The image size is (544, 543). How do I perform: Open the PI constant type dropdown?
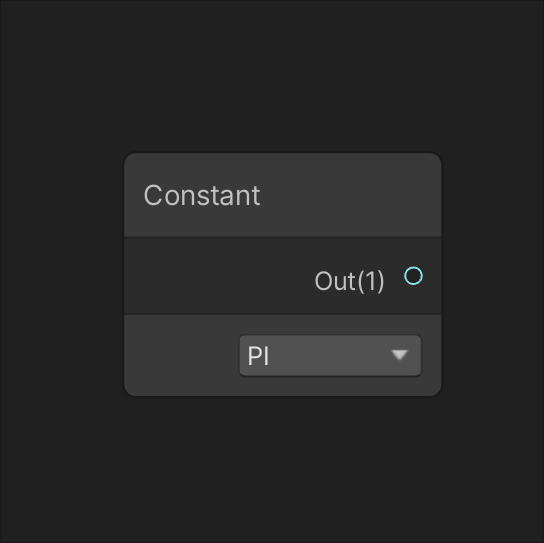pyautogui.click(x=330, y=355)
